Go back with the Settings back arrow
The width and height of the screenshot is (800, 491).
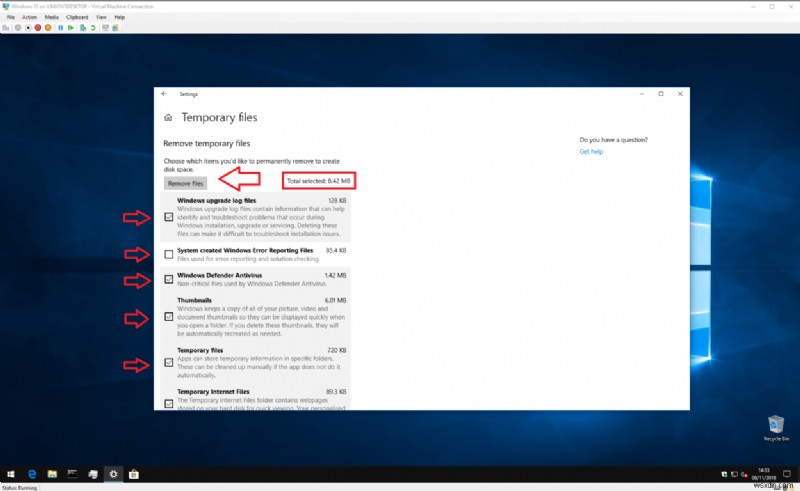coord(164,94)
